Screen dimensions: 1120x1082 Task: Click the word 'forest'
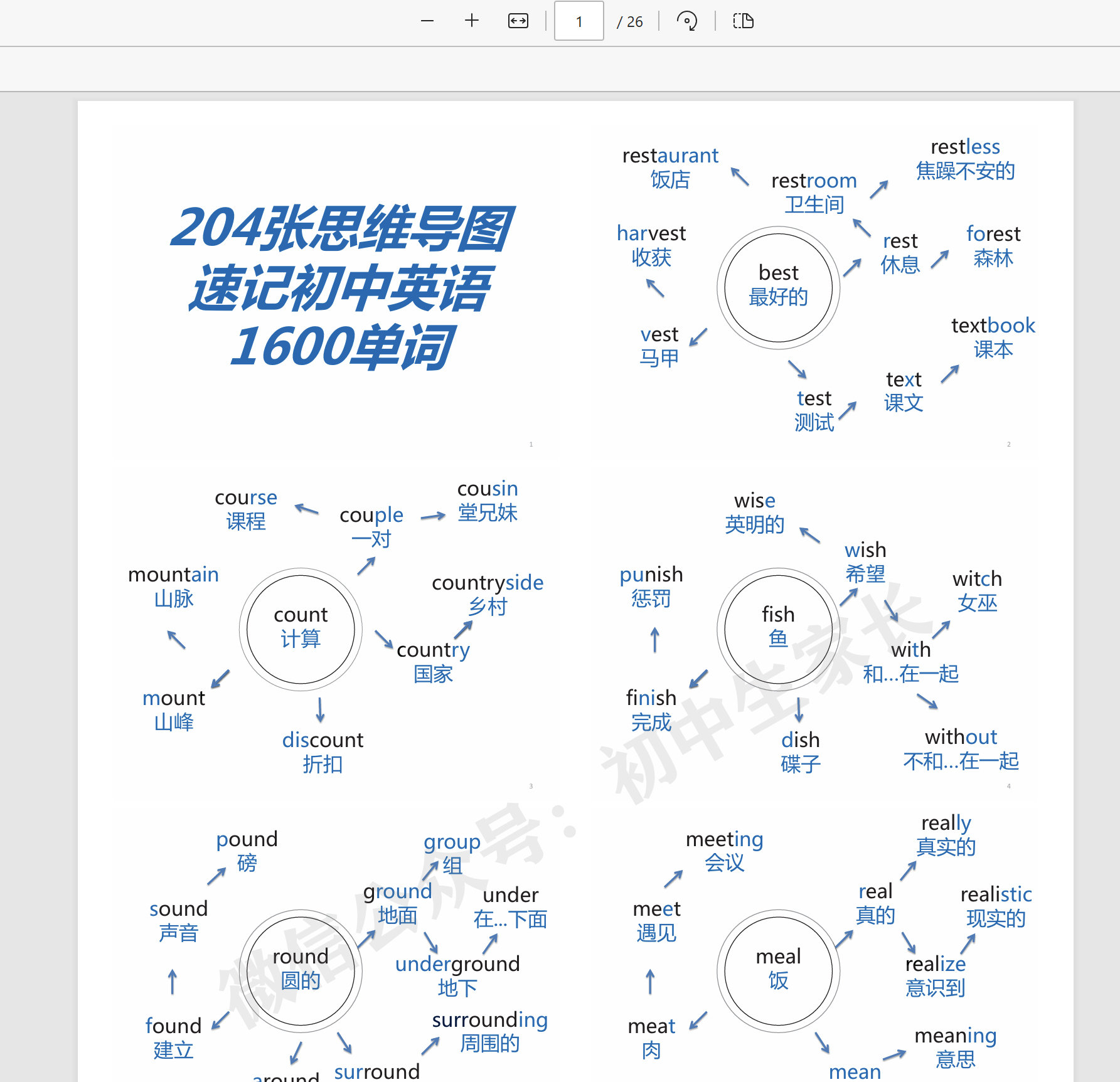coord(993,234)
